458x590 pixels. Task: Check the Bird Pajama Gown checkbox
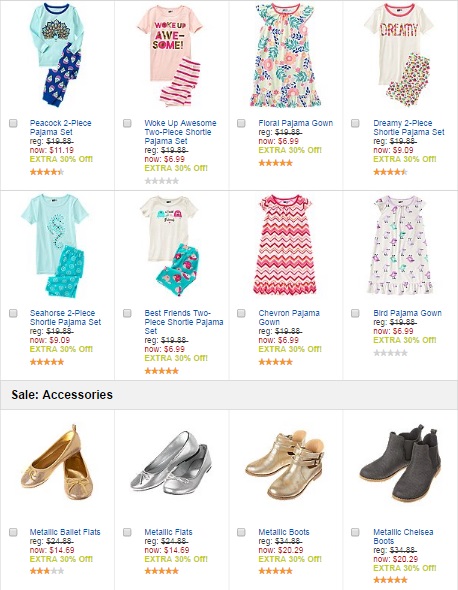(x=355, y=313)
